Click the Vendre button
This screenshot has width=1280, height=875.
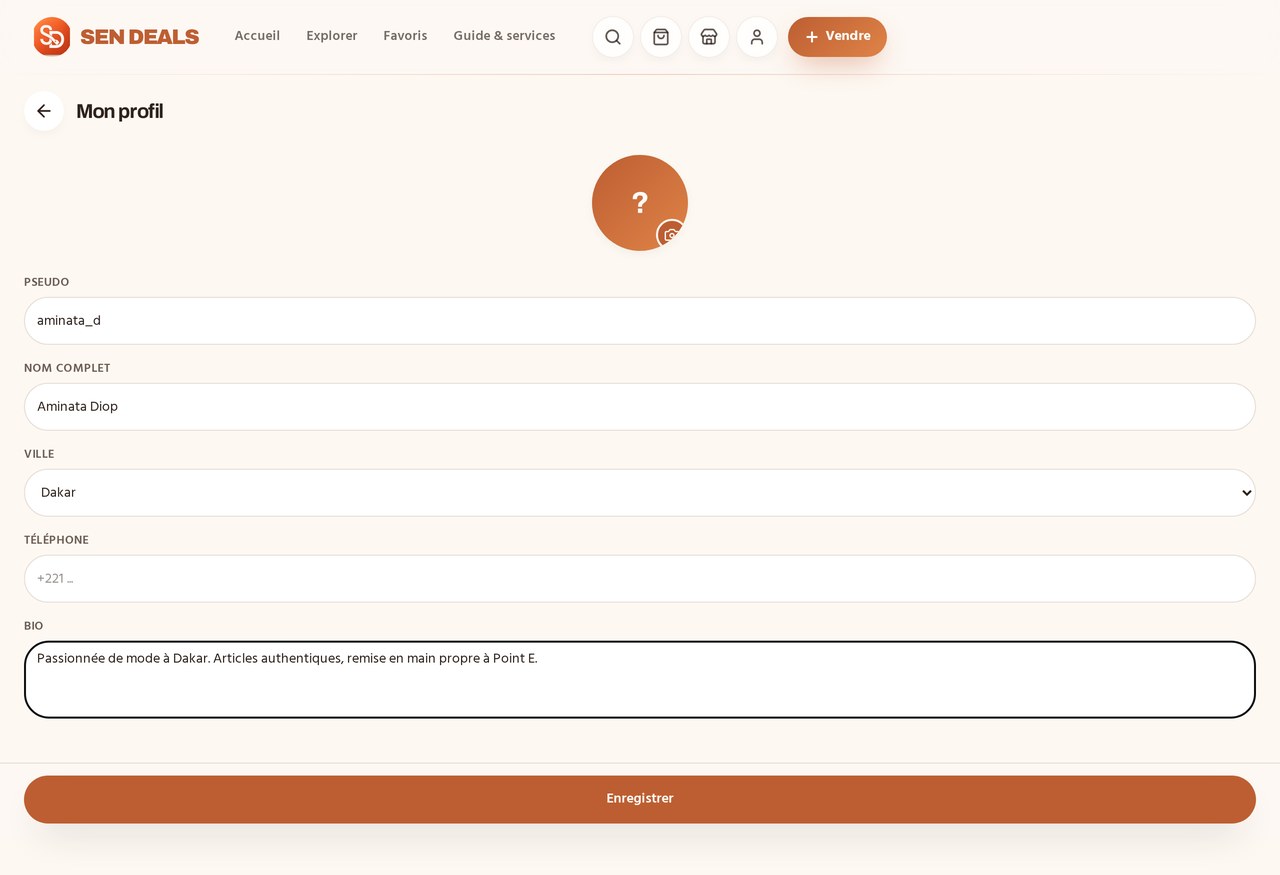tap(837, 37)
